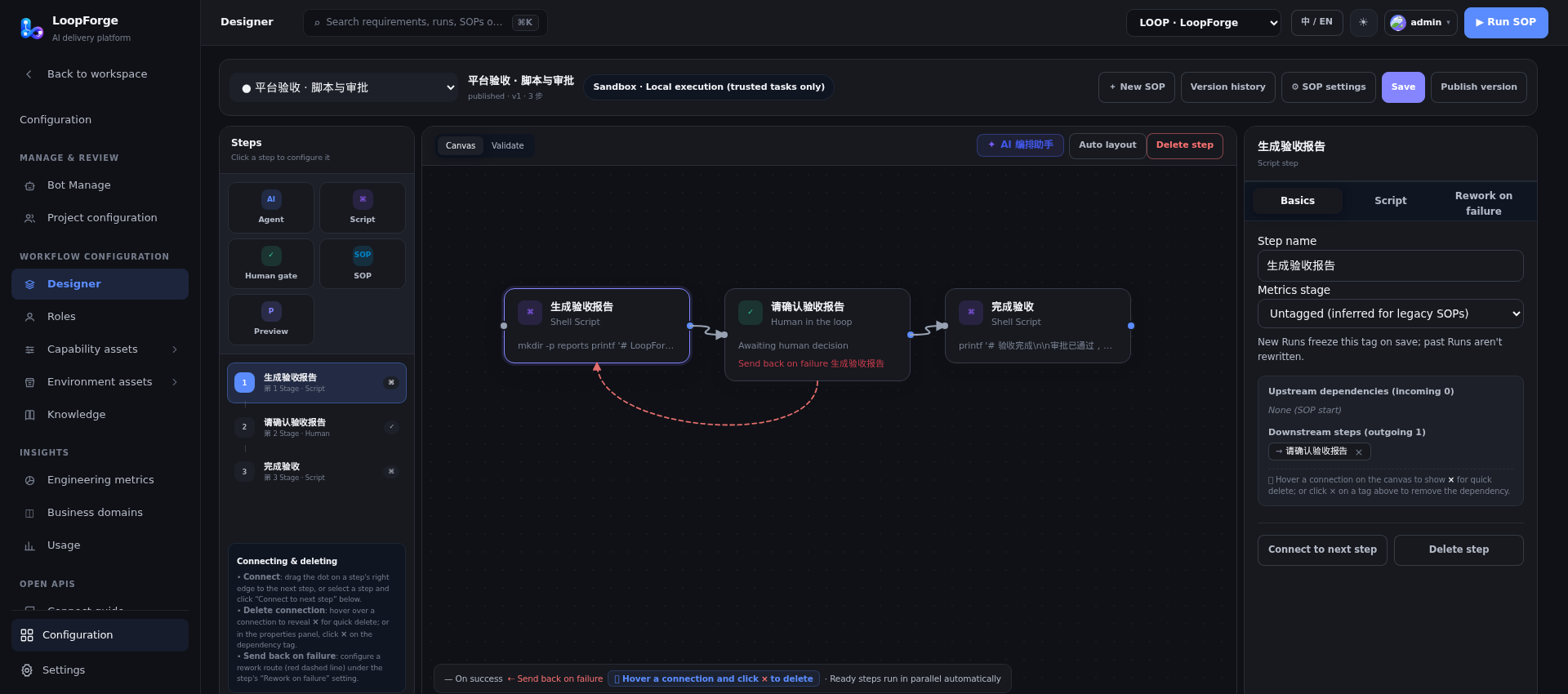This screenshot has height=694, width=1568.
Task: Click the LoopForge logo icon
Action: [x=31, y=29]
